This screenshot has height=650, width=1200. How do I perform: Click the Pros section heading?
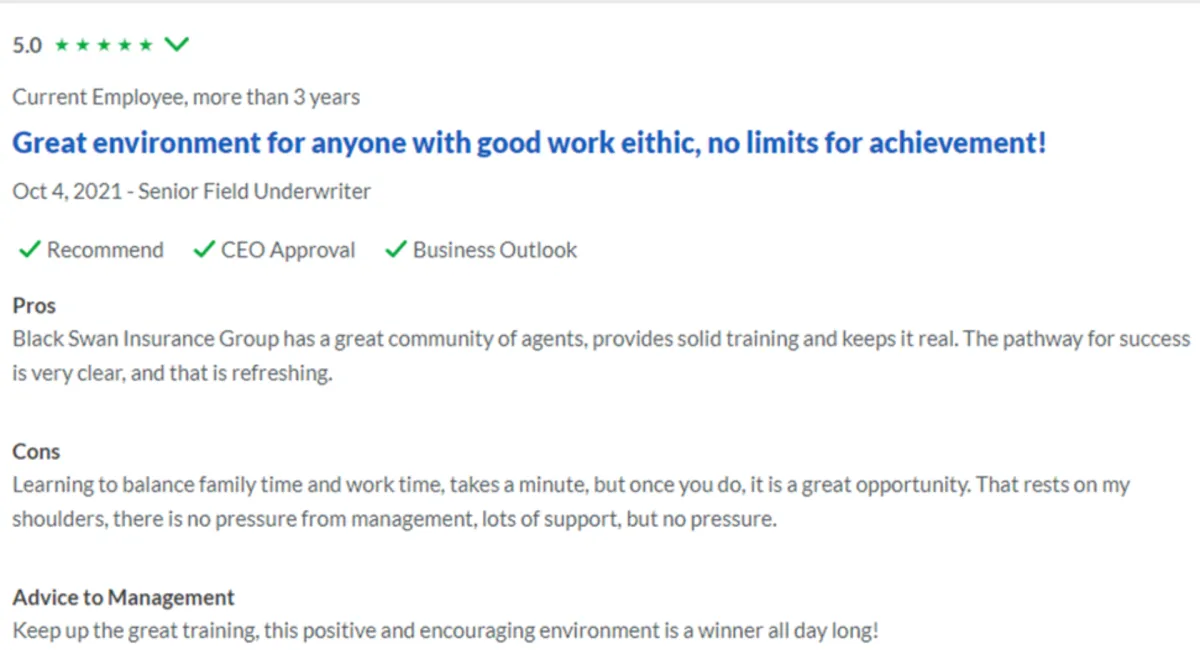coord(34,306)
